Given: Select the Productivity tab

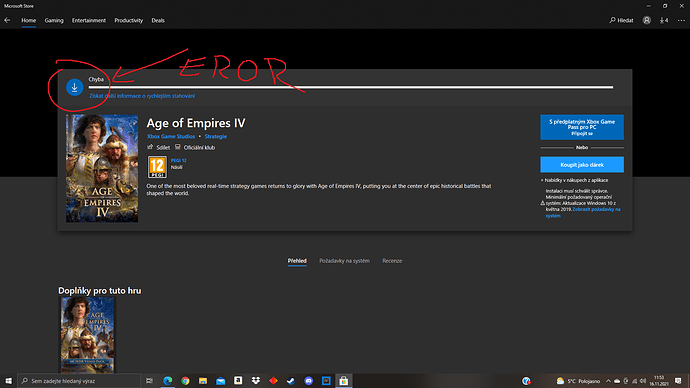Looking at the screenshot, I should pos(128,20).
